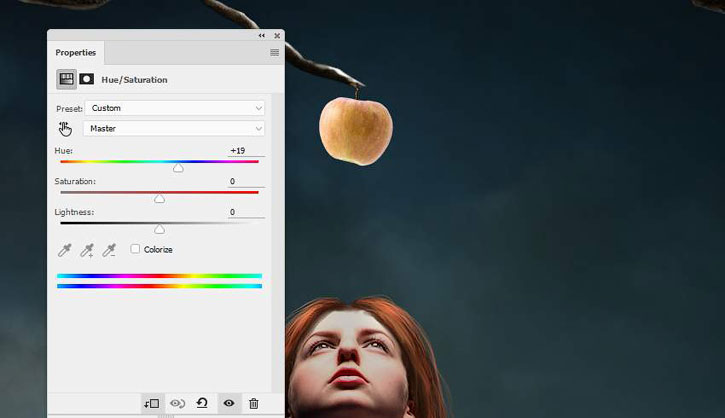
Task: Open the Preset dropdown showing Custom
Action: (x=175, y=108)
